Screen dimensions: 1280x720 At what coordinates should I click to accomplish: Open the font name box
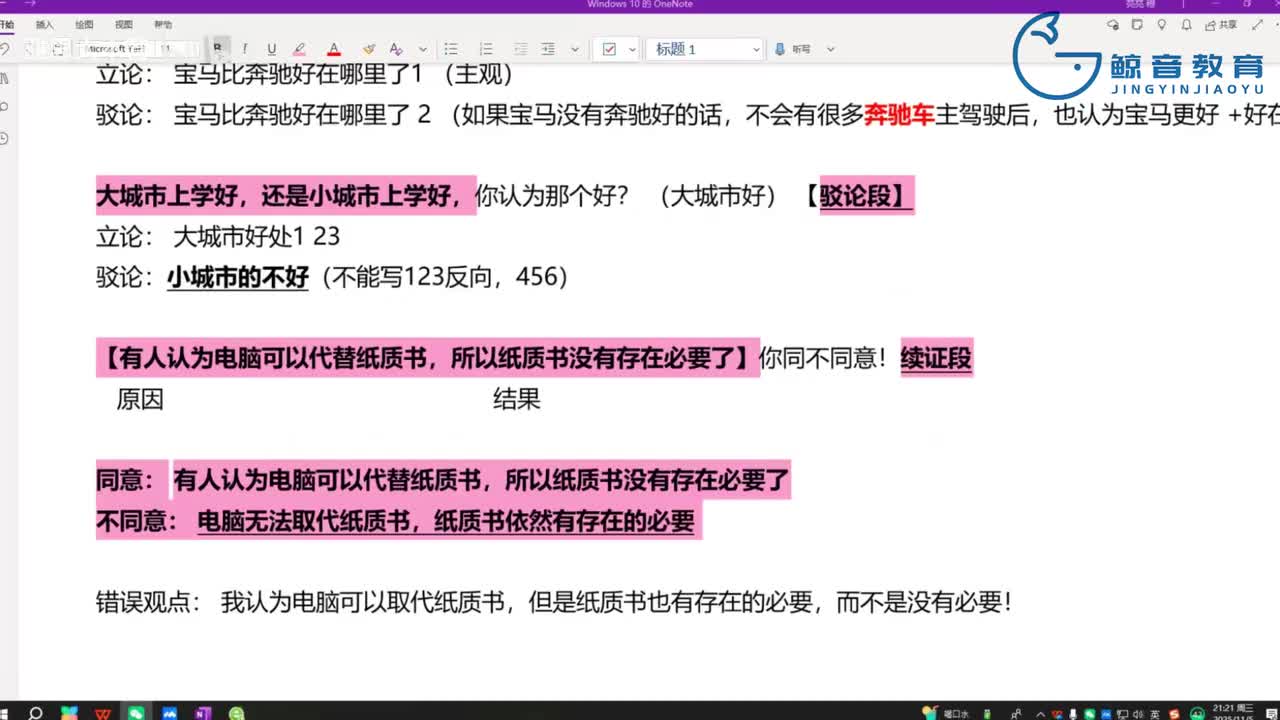(x=116, y=48)
